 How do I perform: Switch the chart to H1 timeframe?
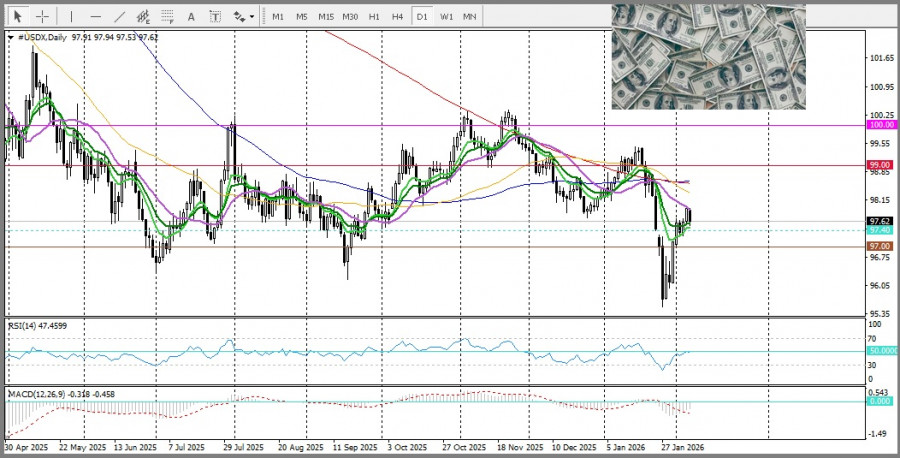click(x=374, y=17)
